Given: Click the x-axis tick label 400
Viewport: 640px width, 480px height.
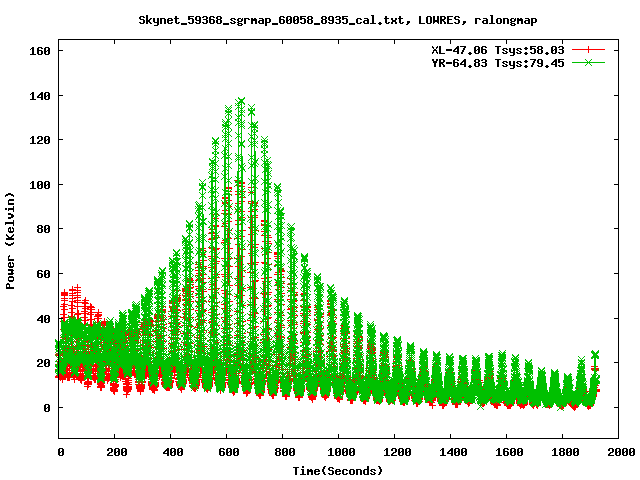Looking at the screenshot, I should pyautogui.click(x=173, y=452).
